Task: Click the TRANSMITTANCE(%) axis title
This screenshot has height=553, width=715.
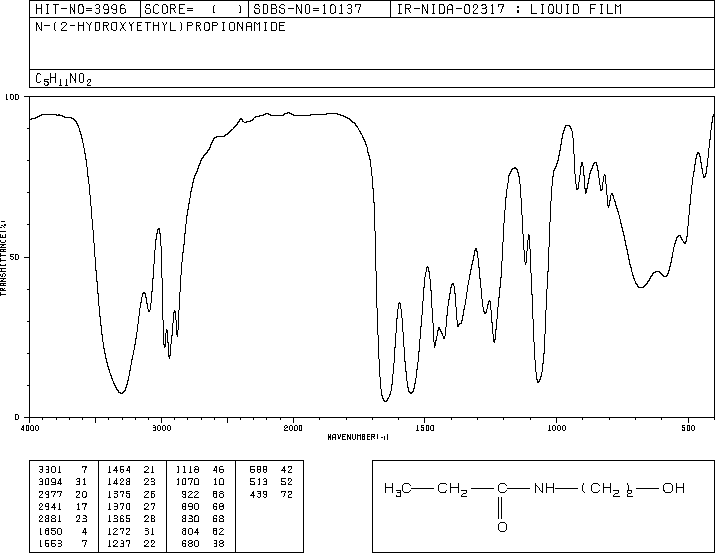Action: pyautogui.click(x=3, y=258)
